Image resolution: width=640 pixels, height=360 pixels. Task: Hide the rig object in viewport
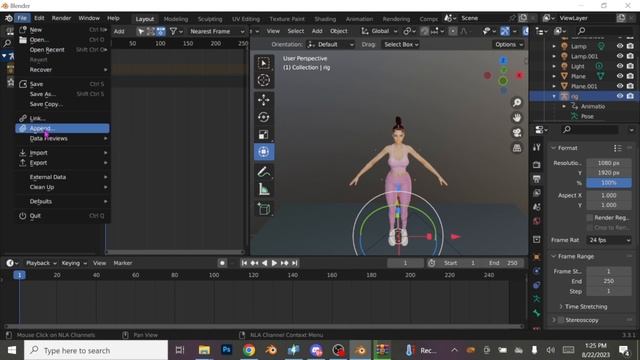[620, 96]
